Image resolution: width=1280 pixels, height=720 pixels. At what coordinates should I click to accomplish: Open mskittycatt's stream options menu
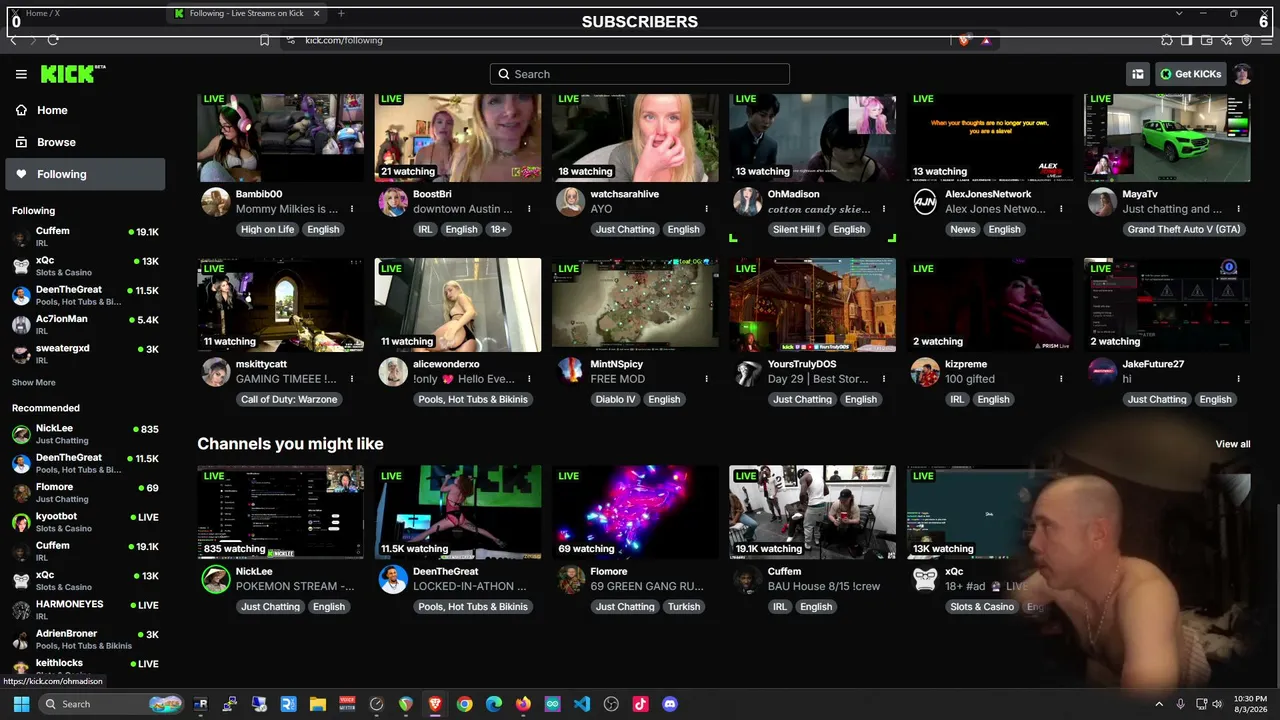coord(352,379)
